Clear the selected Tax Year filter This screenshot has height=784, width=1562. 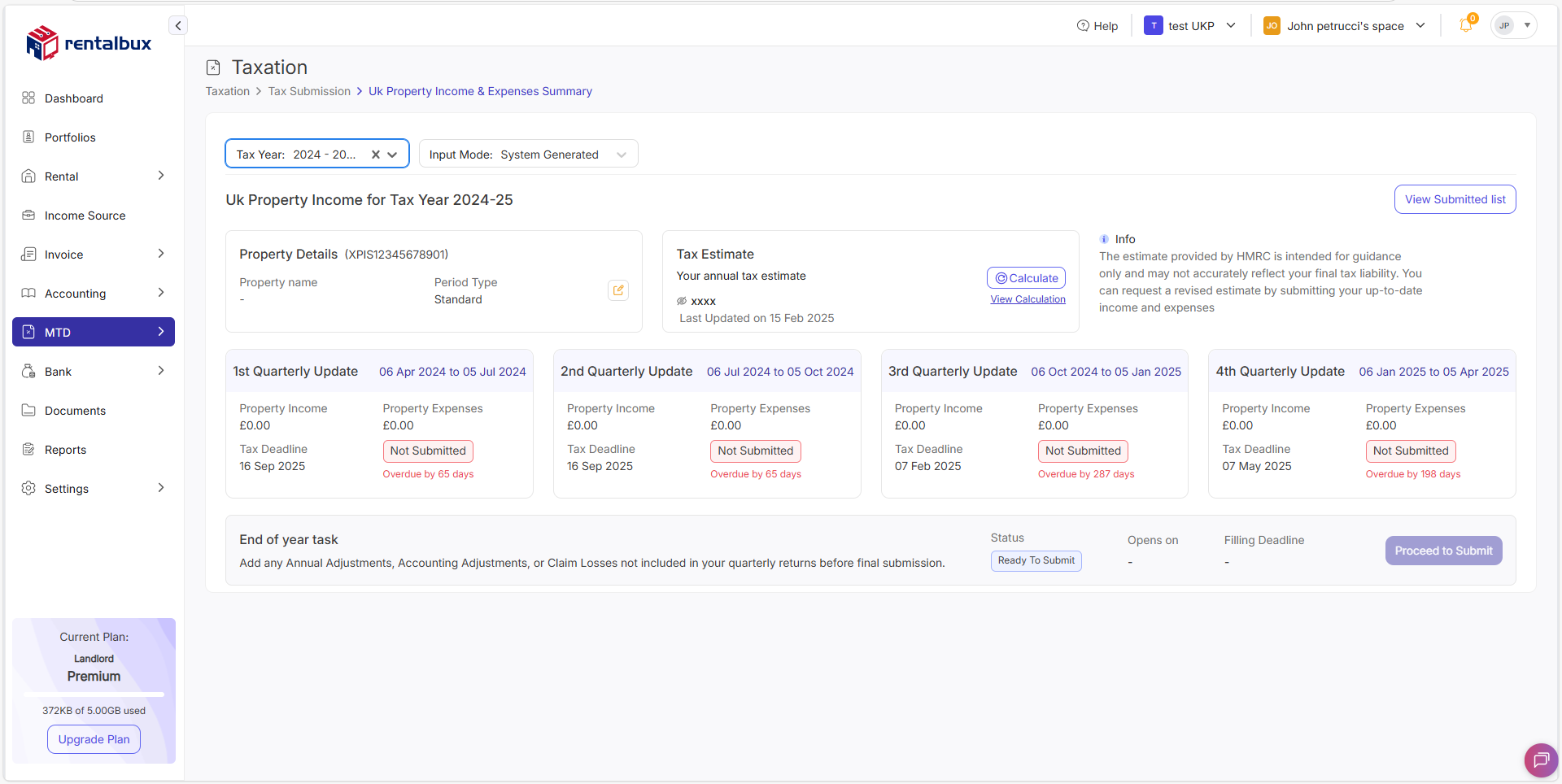click(374, 154)
